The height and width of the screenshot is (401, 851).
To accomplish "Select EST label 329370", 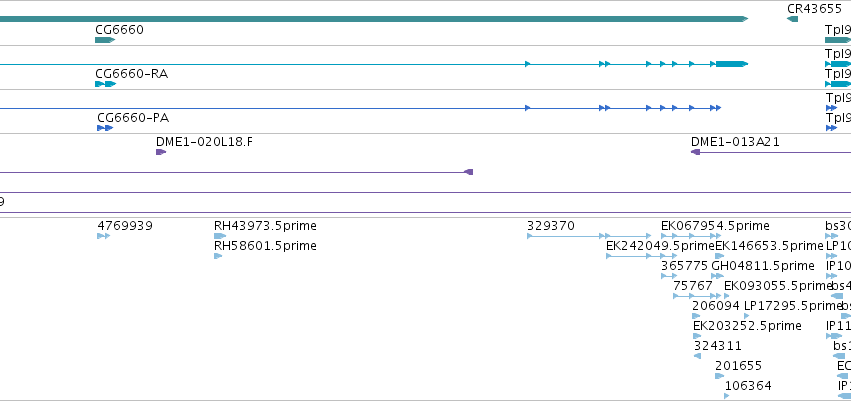I will [x=550, y=226].
